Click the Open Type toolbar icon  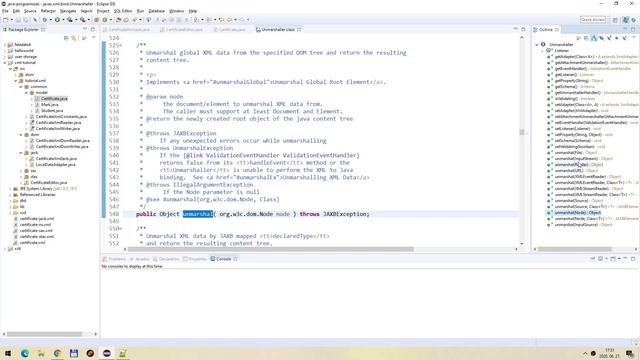118,20
